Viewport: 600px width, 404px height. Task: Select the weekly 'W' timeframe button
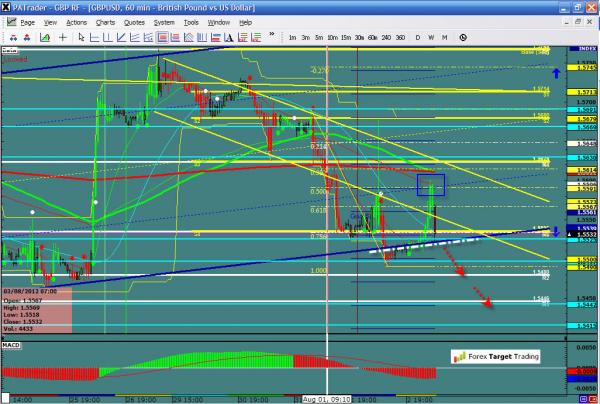click(430, 37)
